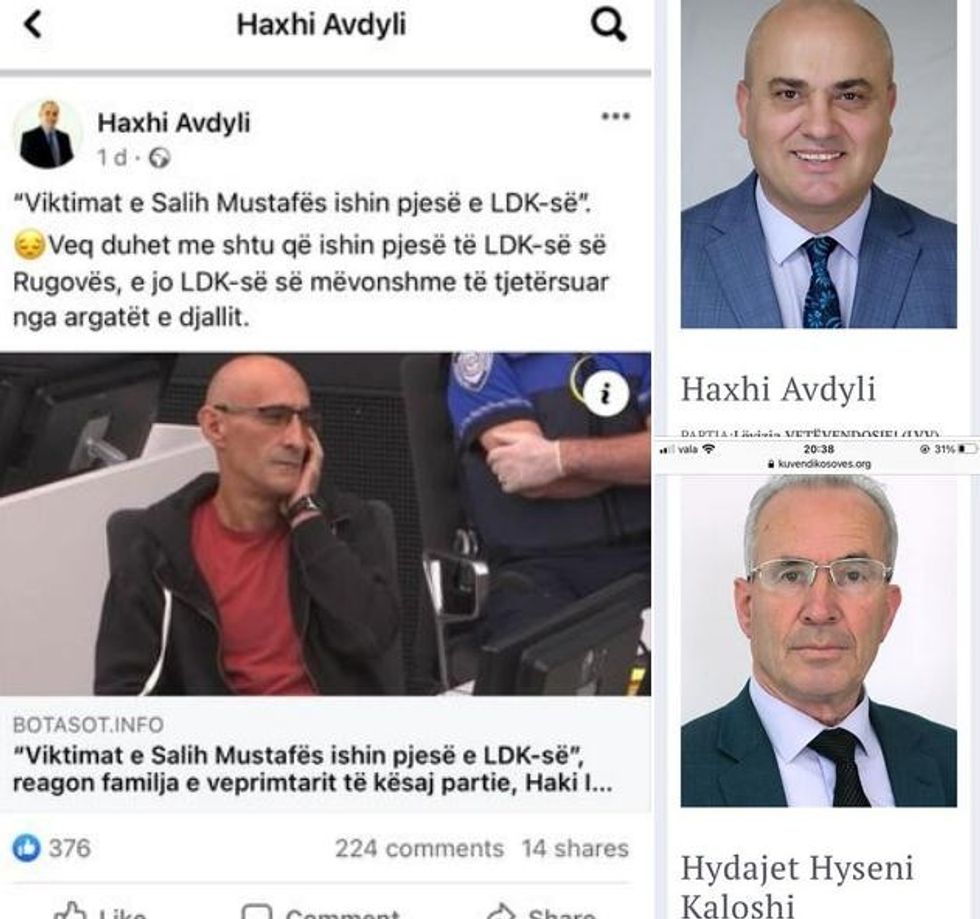Open Haxhi Avdyli deputy portrait photo
Image resolution: width=980 pixels, height=919 pixels.
click(x=819, y=164)
